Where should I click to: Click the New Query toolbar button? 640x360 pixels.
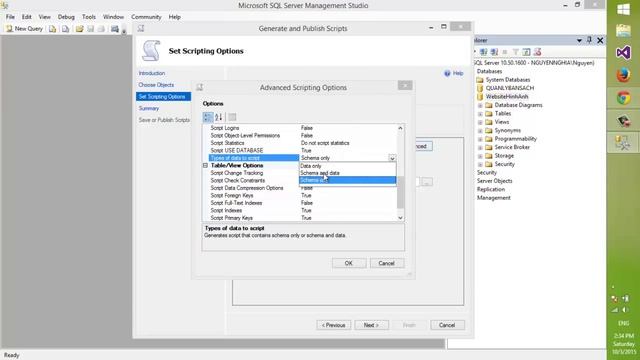24,29
